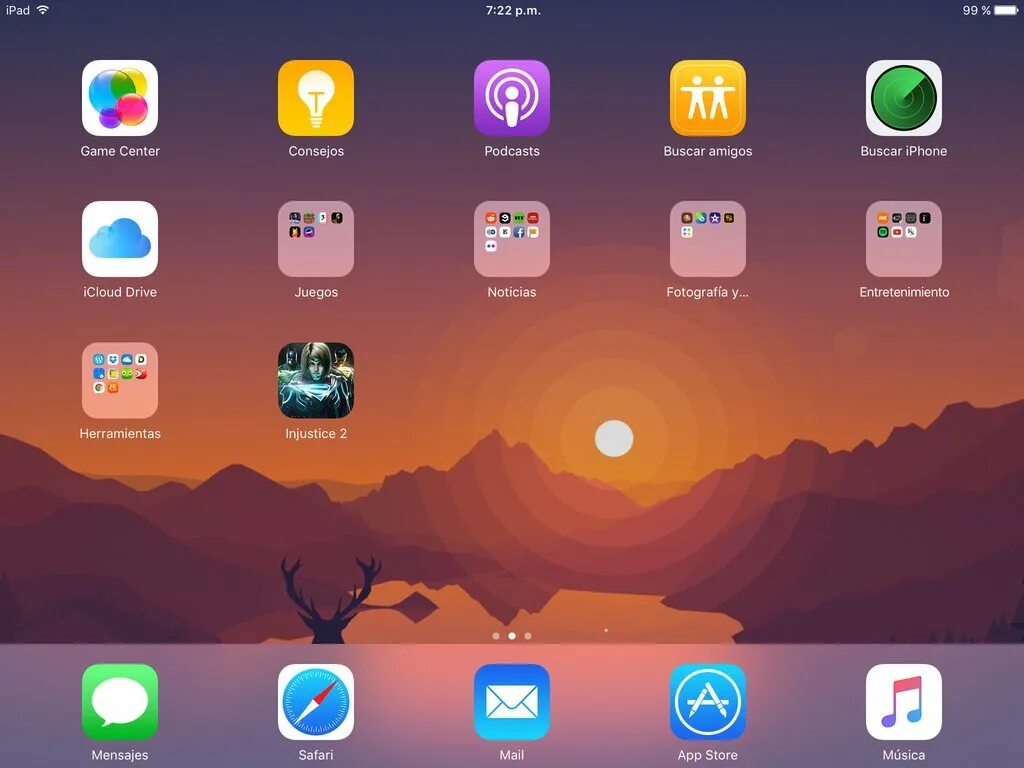Open the Noticias folder
The image size is (1024, 768).
[511, 239]
